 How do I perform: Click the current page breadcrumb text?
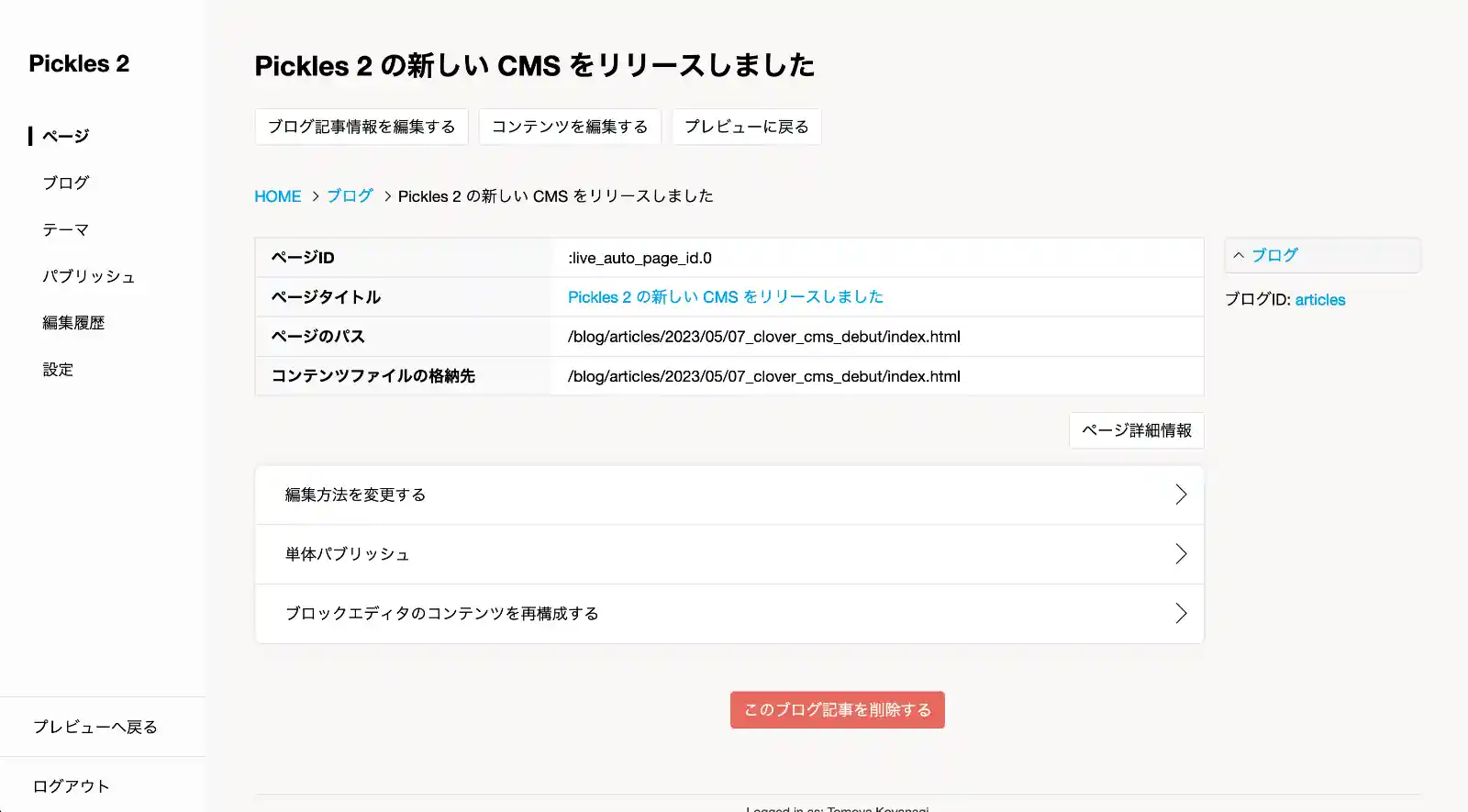pyautogui.click(x=556, y=196)
